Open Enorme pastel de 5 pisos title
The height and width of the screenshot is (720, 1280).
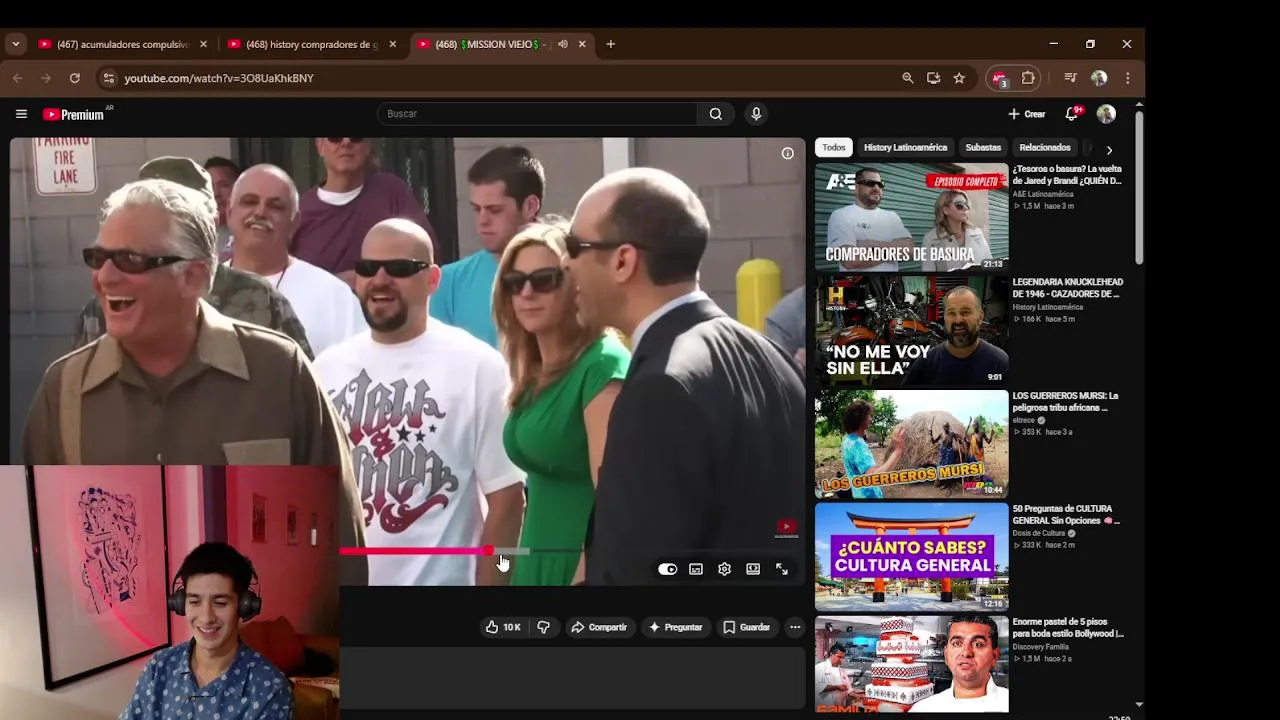(x=1068, y=628)
